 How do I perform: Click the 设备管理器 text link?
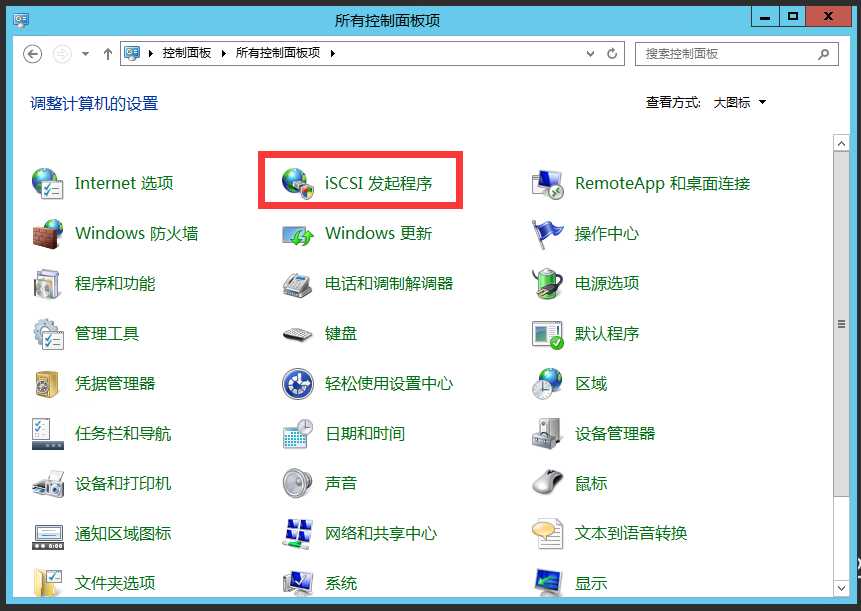(615, 433)
